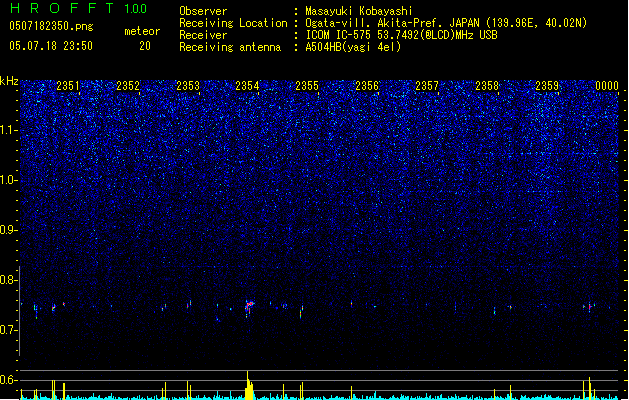Click the tallest yellow peak in bottom graph
The image size is (629, 400).
click(249, 385)
